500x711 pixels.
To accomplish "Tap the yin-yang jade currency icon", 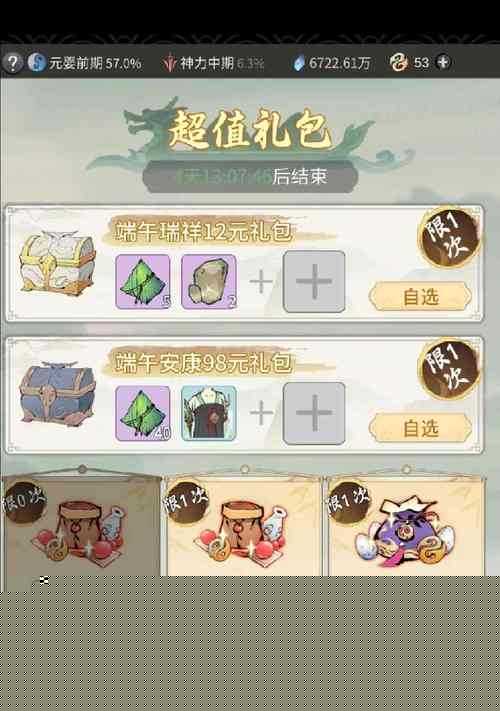I will [x=399, y=63].
